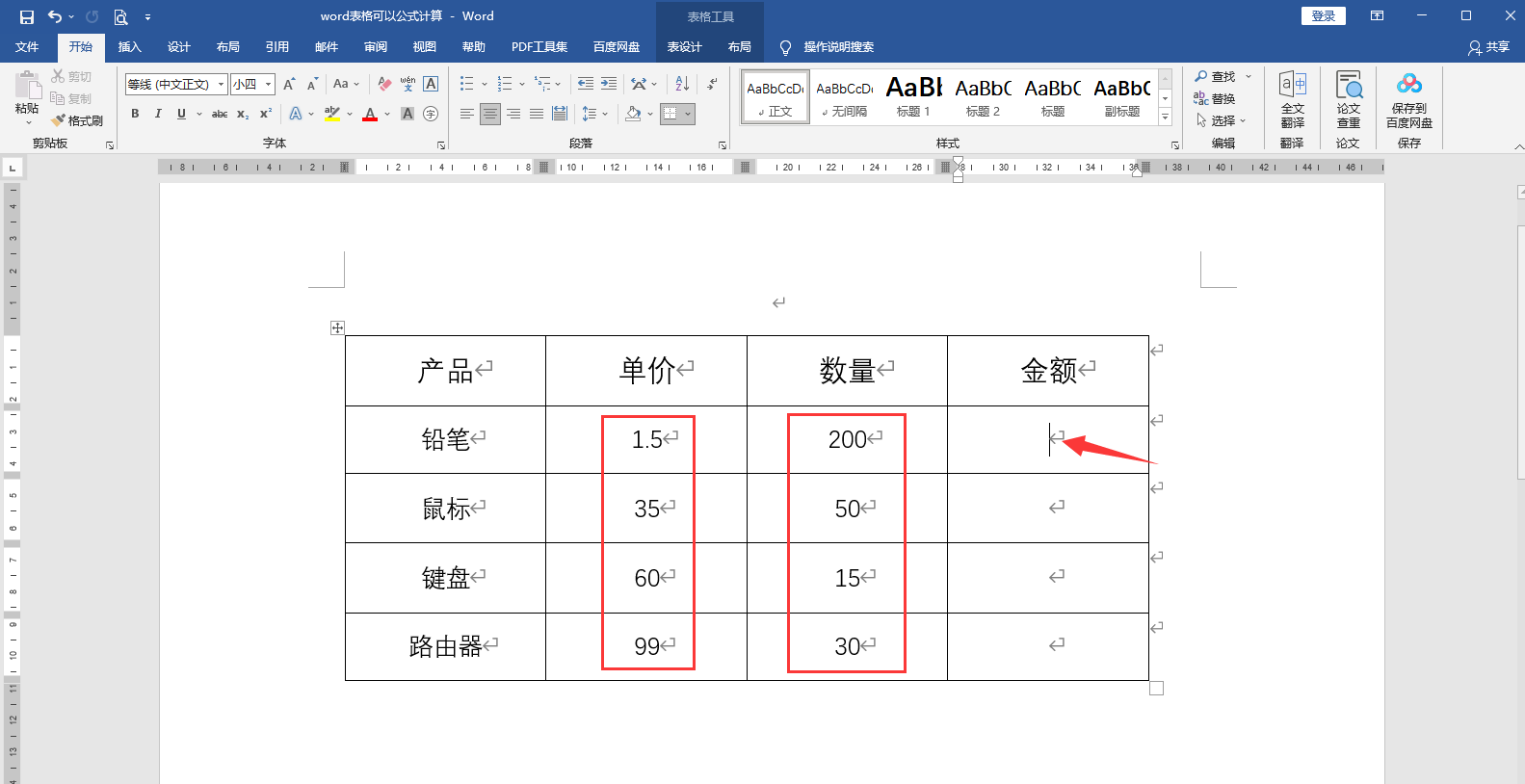Screen dimensions: 1525x784
Task: Switch to the 插入 (Insert) tab
Action: (129, 47)
